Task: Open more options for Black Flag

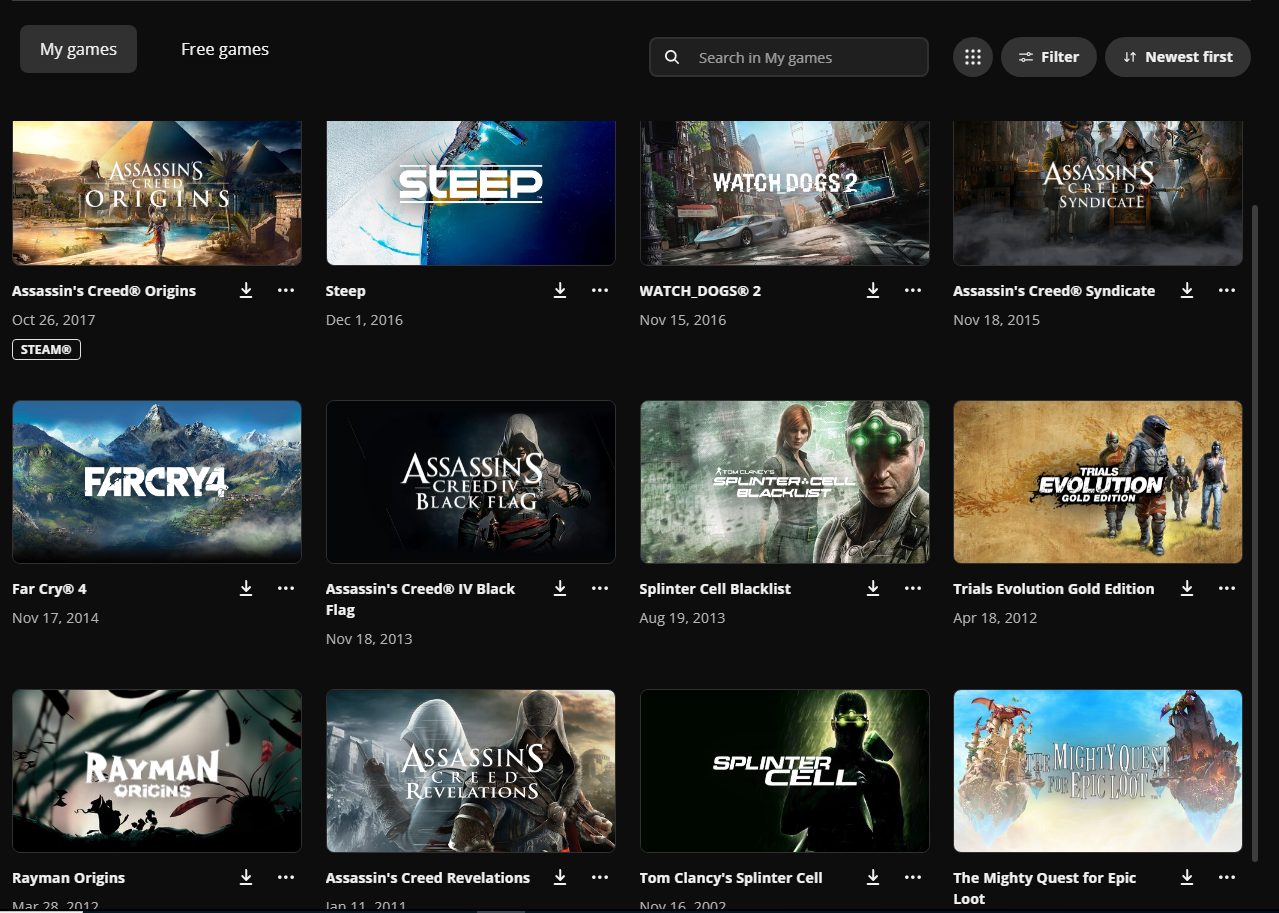Action: [600, 588]
